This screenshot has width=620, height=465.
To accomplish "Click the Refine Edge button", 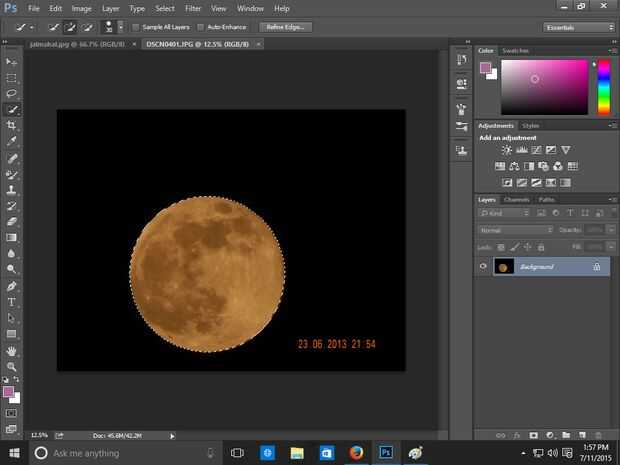I will tap(285, 27).
